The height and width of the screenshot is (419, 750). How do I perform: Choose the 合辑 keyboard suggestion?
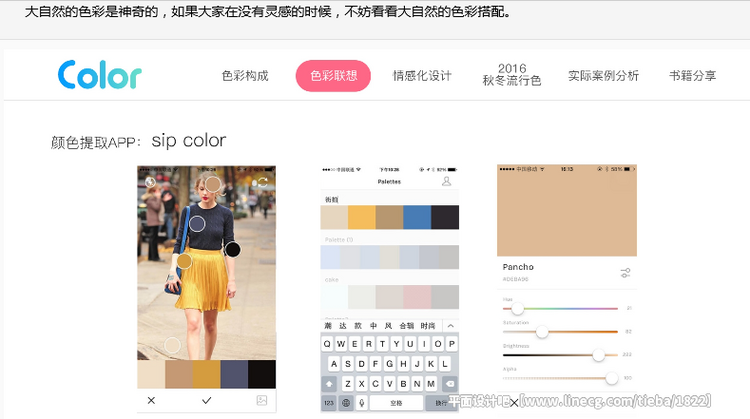(407, 326)
